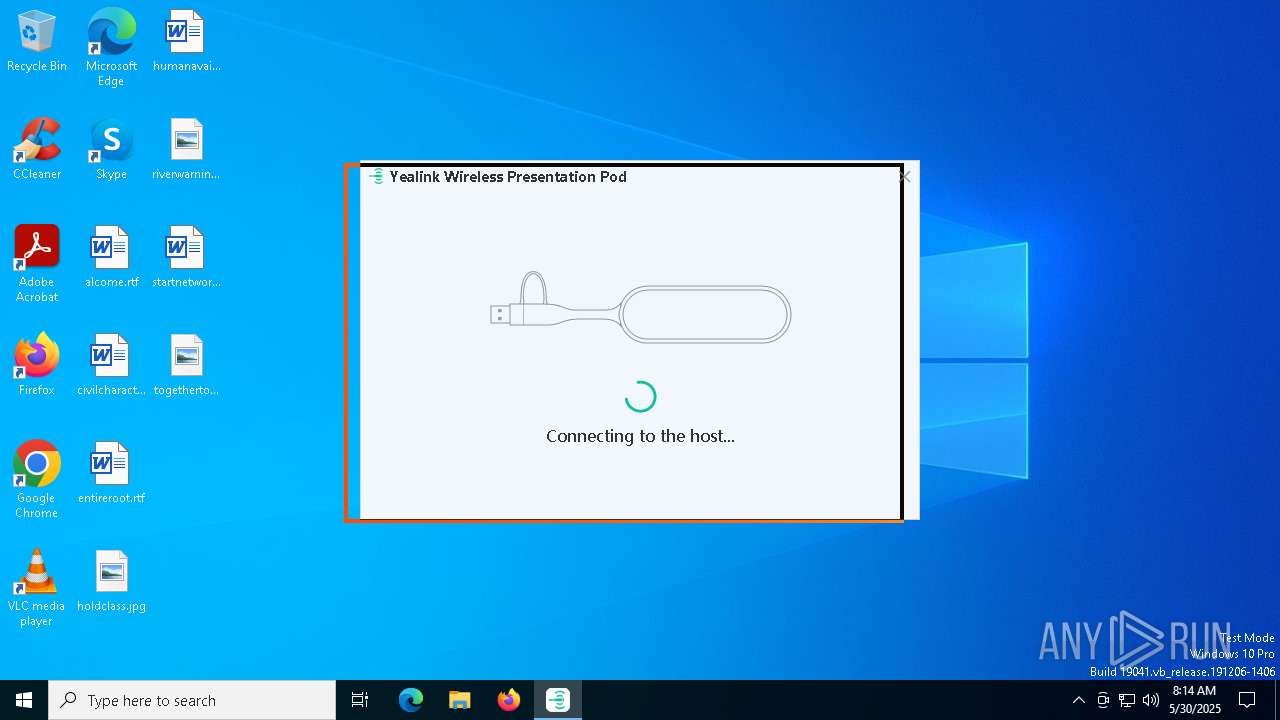
Task: Open Adobe Acrobat desktop shortcut
Action: (x=37, y=264)
